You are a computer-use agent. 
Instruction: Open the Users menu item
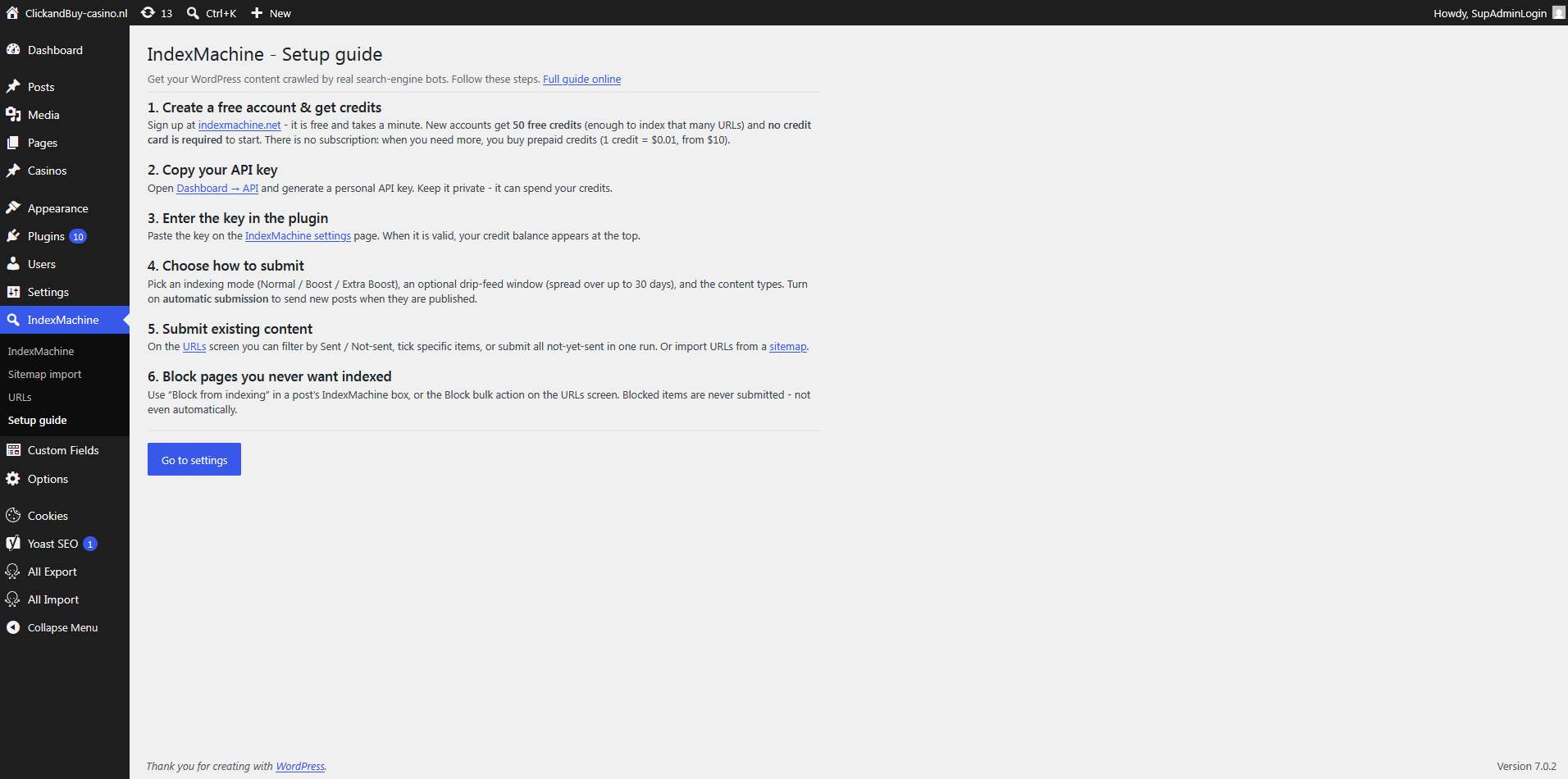click(42, 264)
